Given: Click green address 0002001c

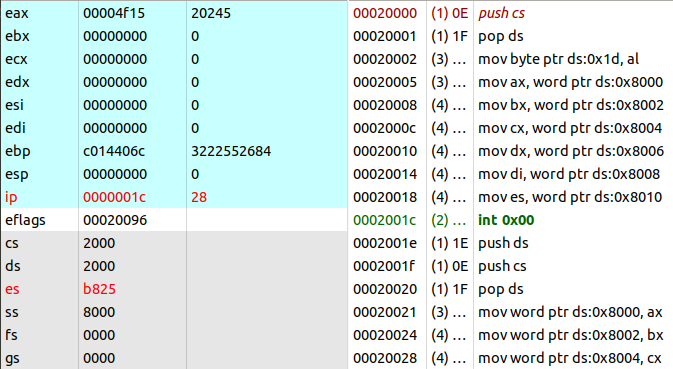Looking at the screenshot, I should pyautogui.click(x=385, y=220).
